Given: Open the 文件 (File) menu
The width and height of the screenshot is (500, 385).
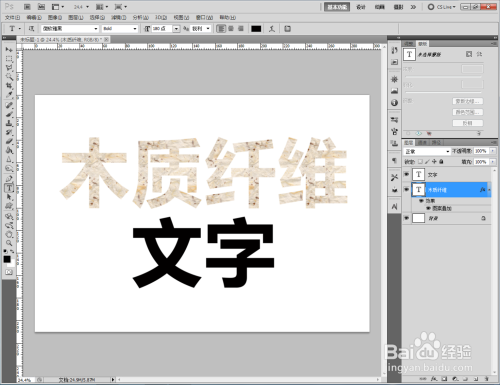Looking at the screenshot, I should (x=12, y=17).
